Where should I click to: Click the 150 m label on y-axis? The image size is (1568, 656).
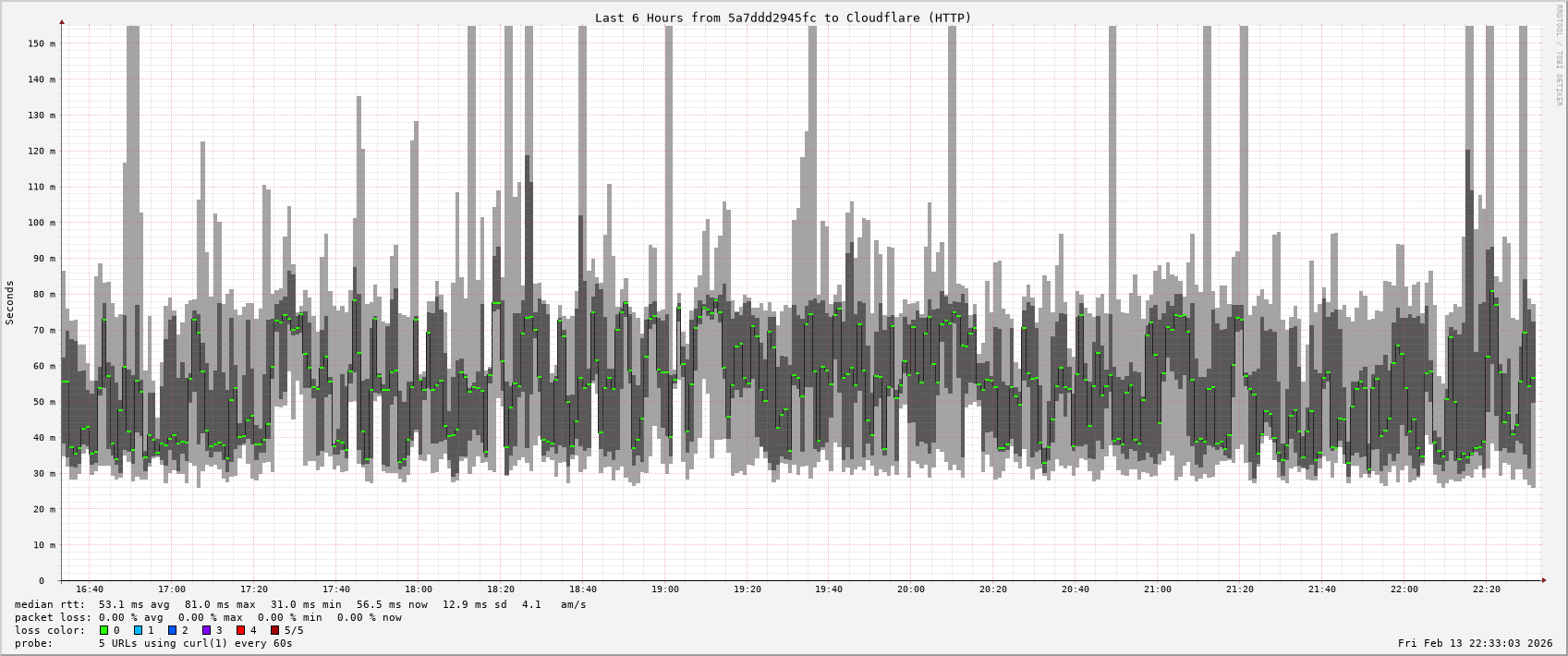40,43
